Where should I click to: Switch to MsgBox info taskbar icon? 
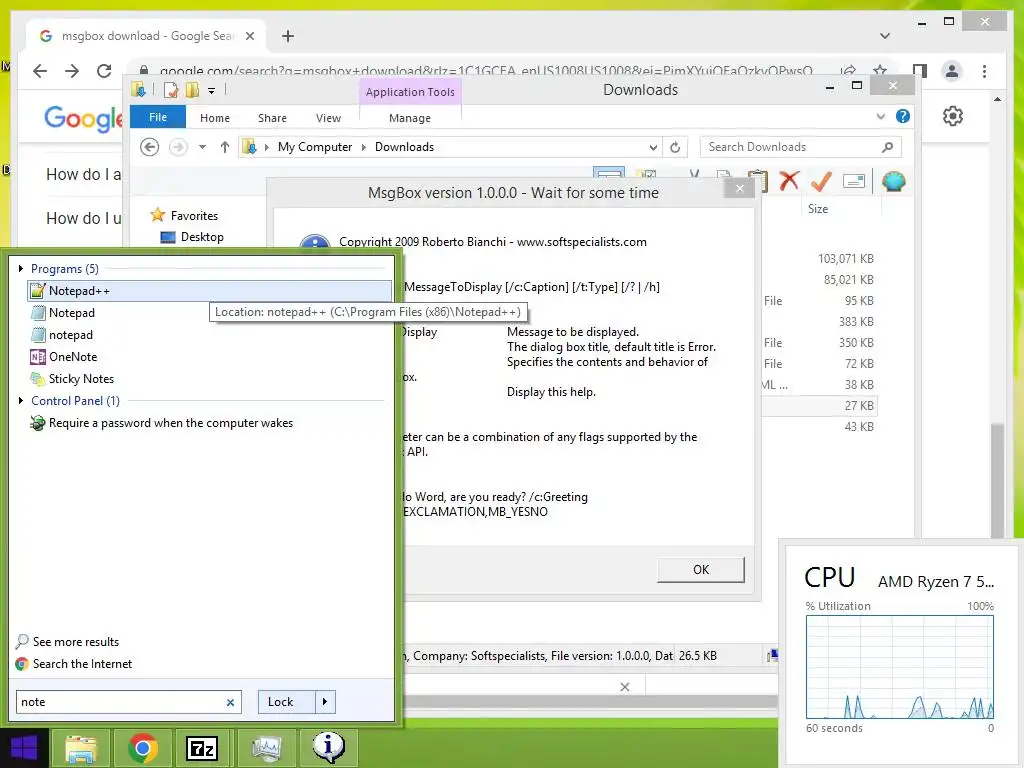coord(328,748)
